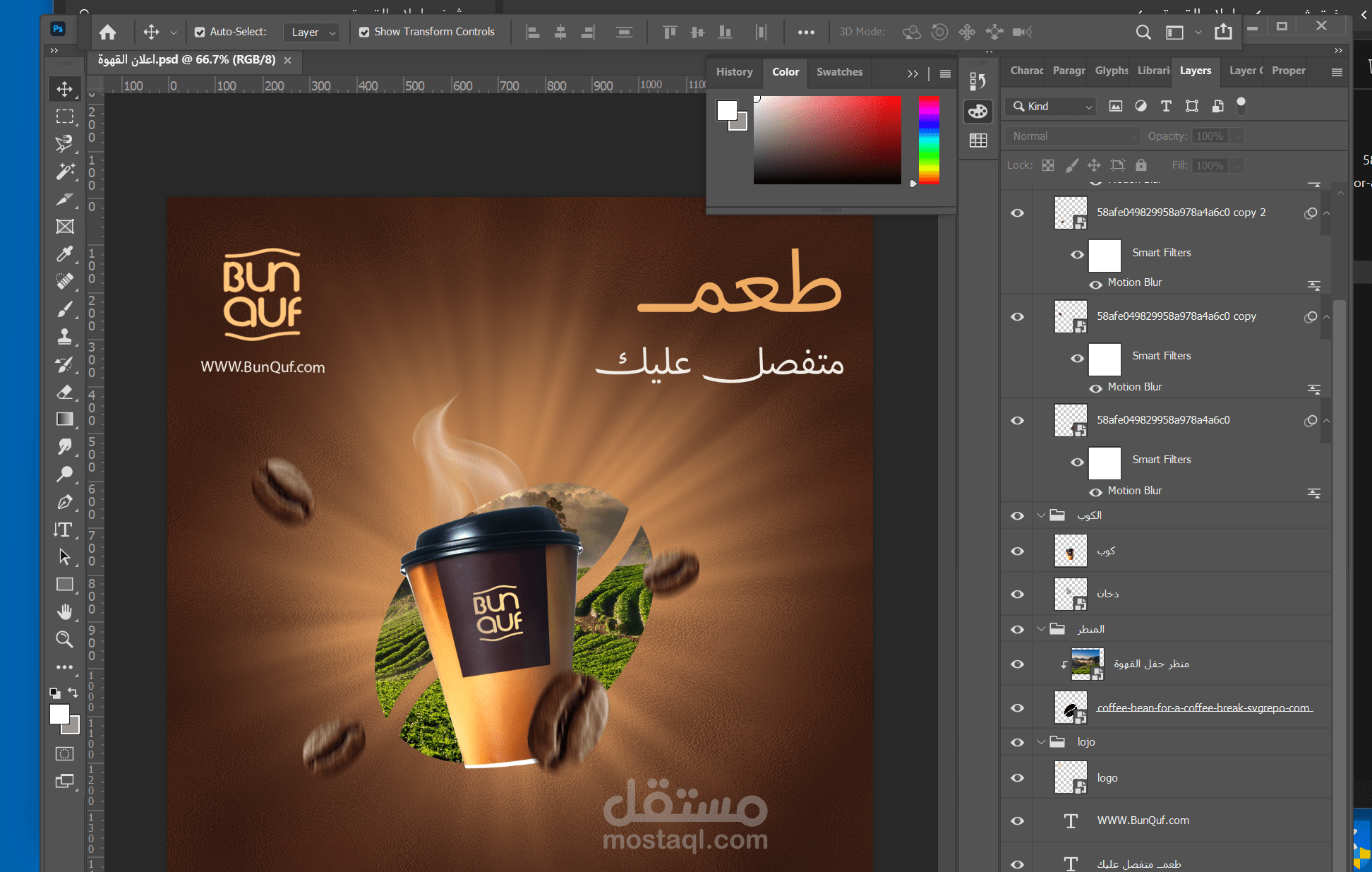Hide the دخان layer
This screenshot has width=1372, height=872.
coord(1017,594)
